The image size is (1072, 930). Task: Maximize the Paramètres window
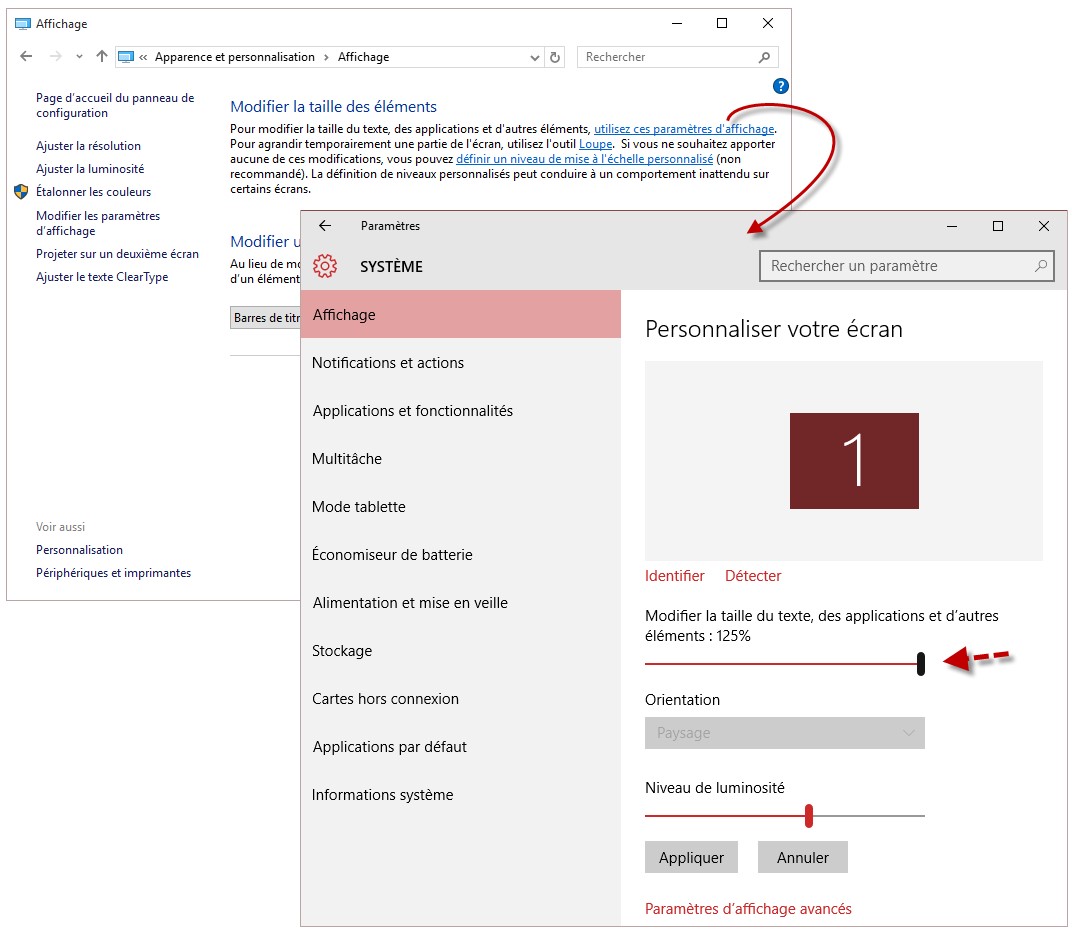[997, 226]
